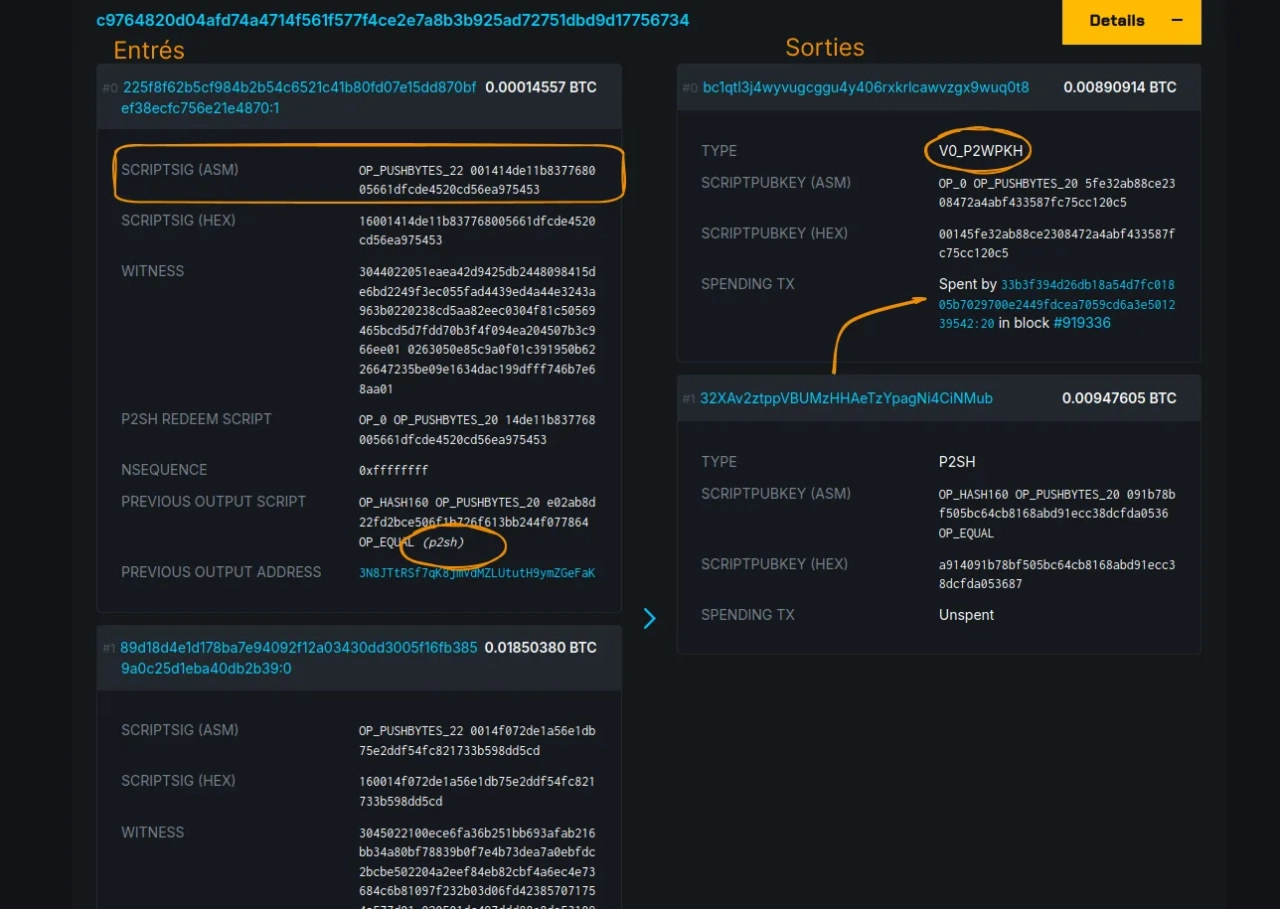Click the P2SH type value of output #1
Viewport: 1280px width, 909px height.
957,462
